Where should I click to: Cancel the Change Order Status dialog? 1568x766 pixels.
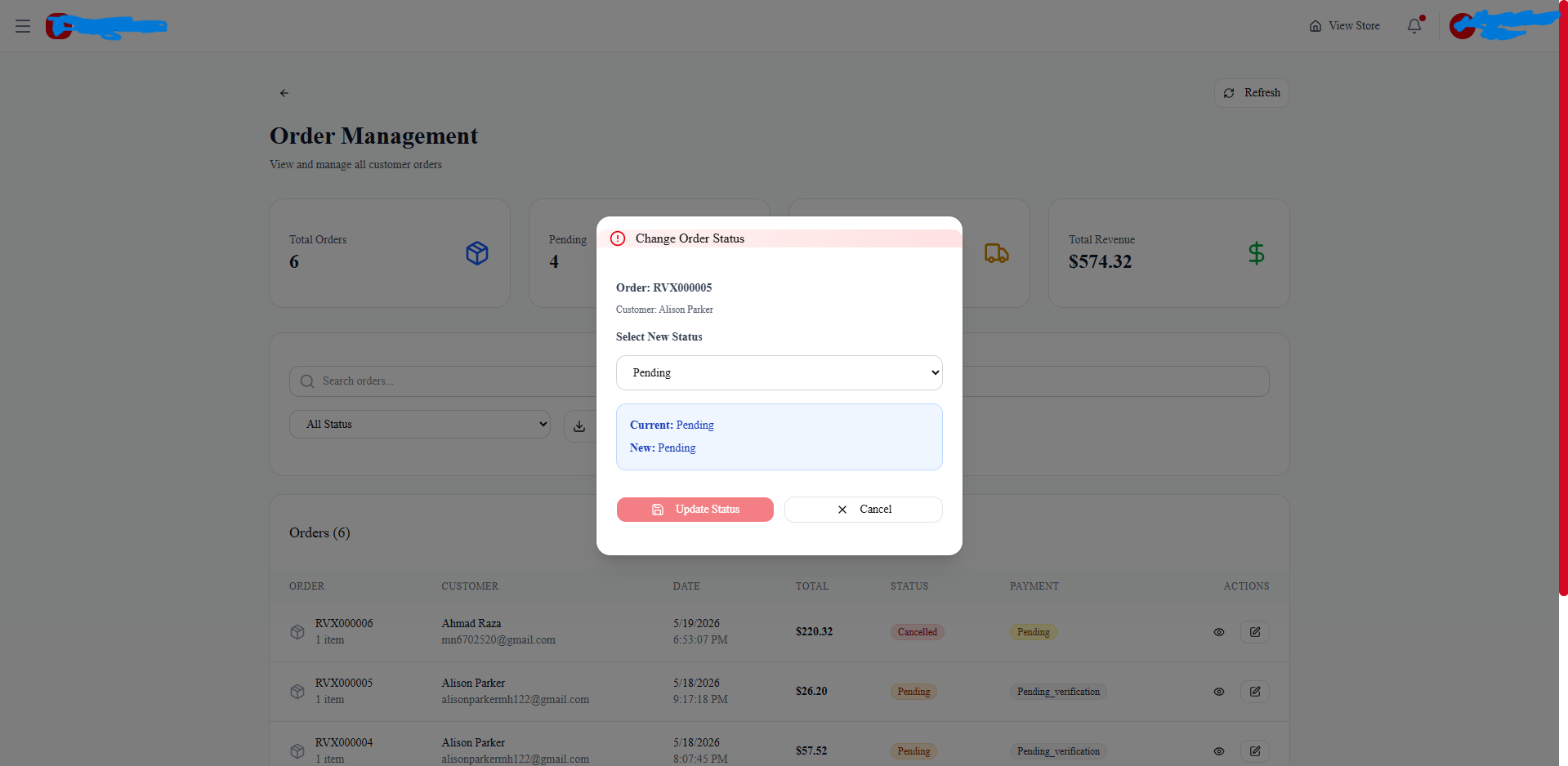(x=863, y=510)
